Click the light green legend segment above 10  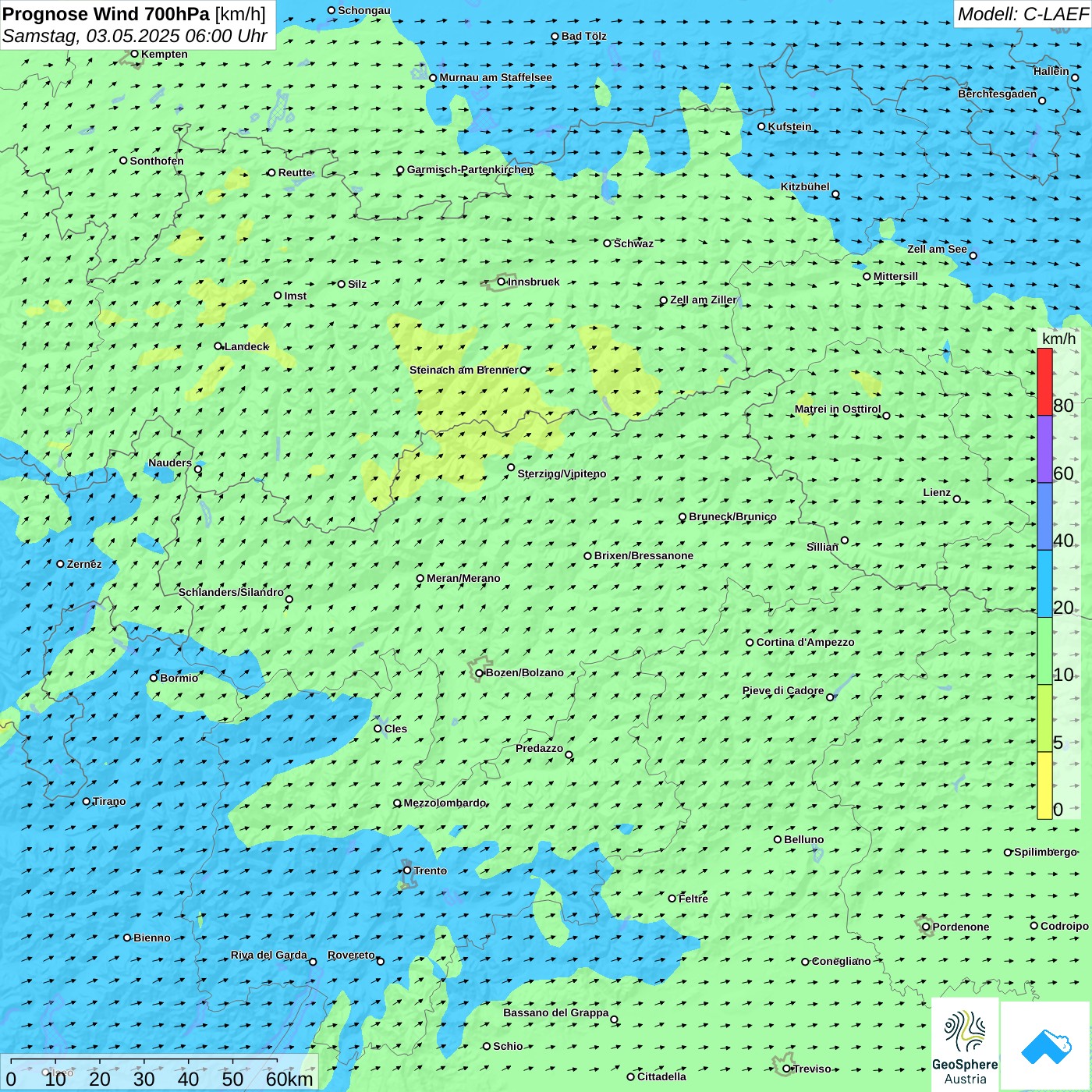(x=1044, y=651)
